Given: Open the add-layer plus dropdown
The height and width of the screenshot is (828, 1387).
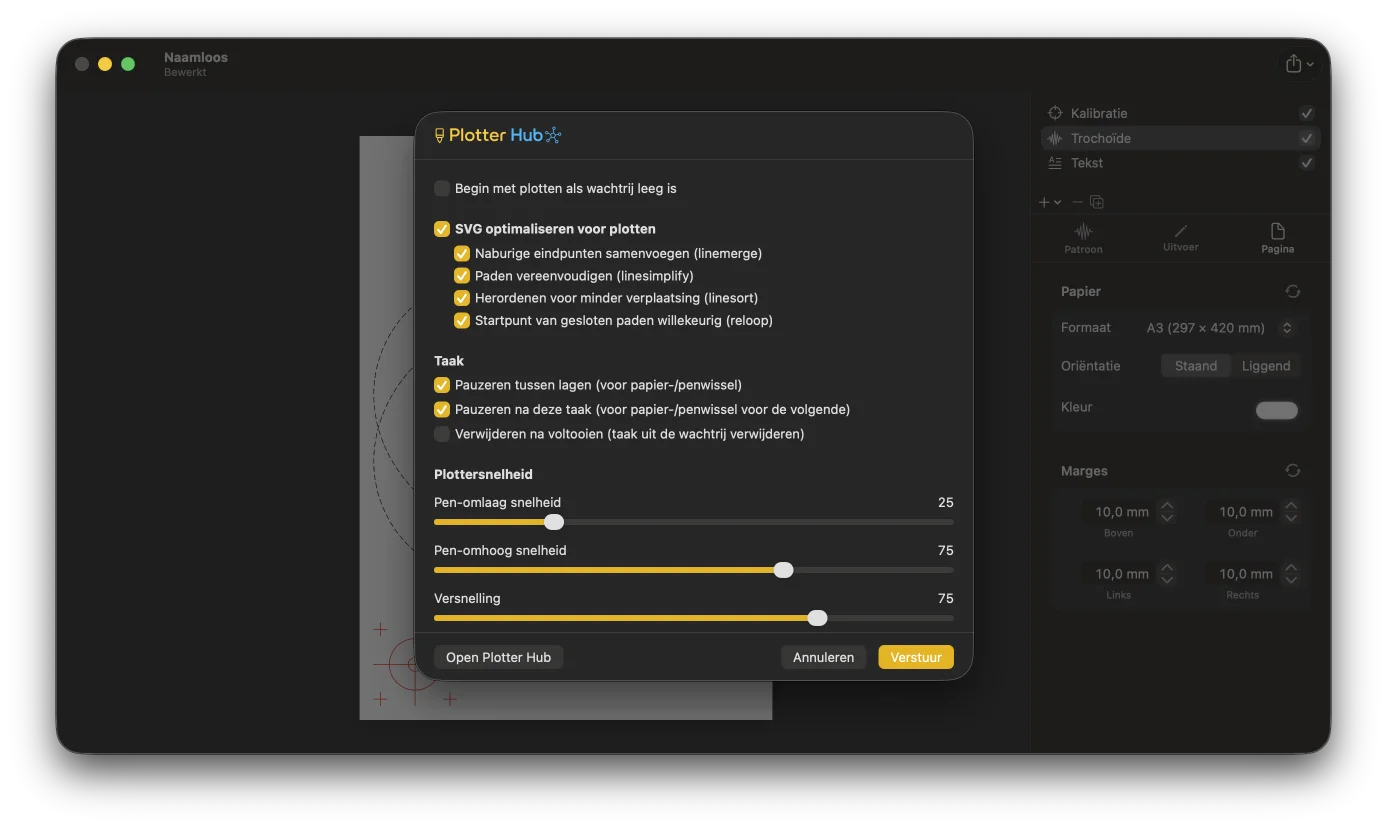Looking at the screenshot, I should click(x=1050, y=202).
